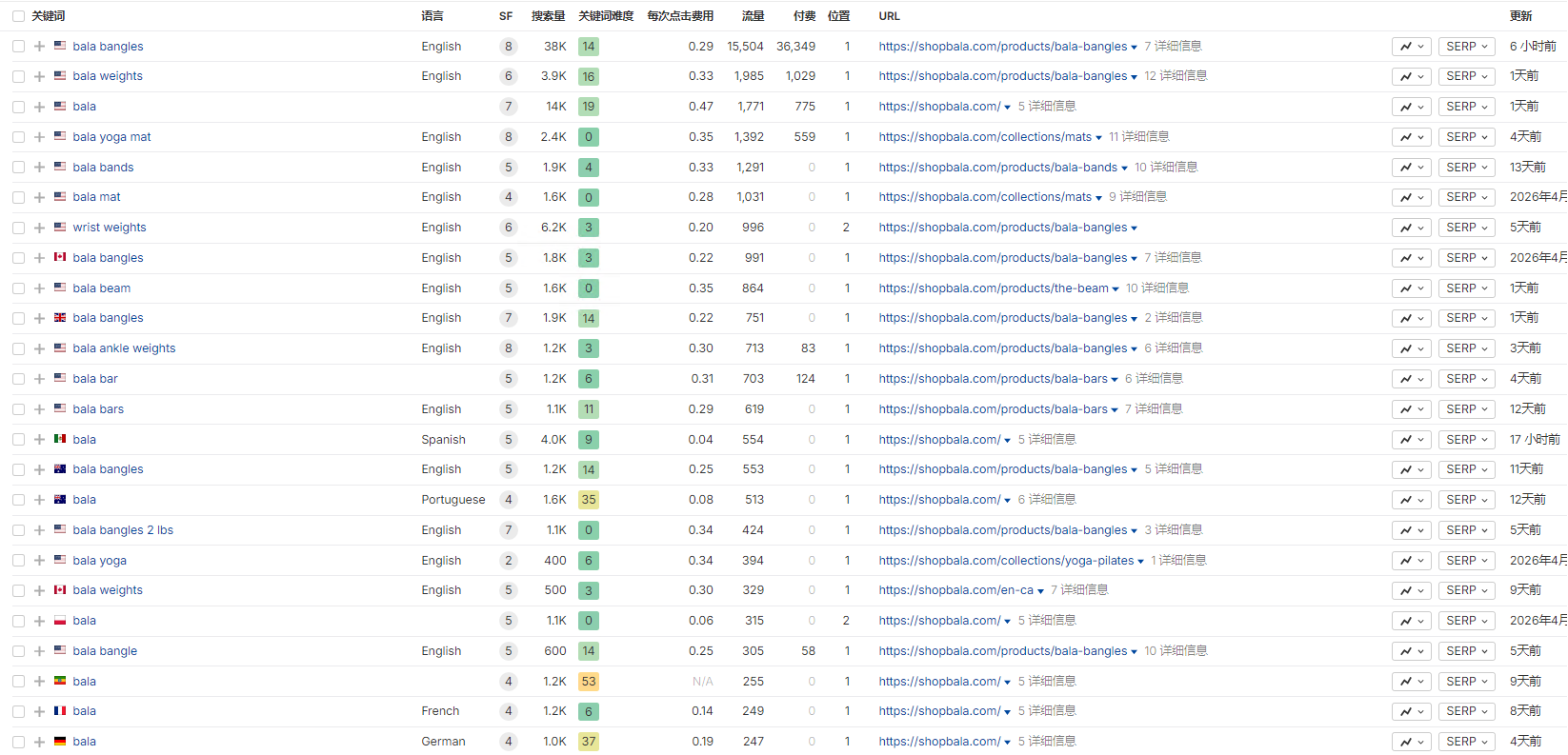
Task: Open trend chart button for wrist weights row
Action: 1412,228
